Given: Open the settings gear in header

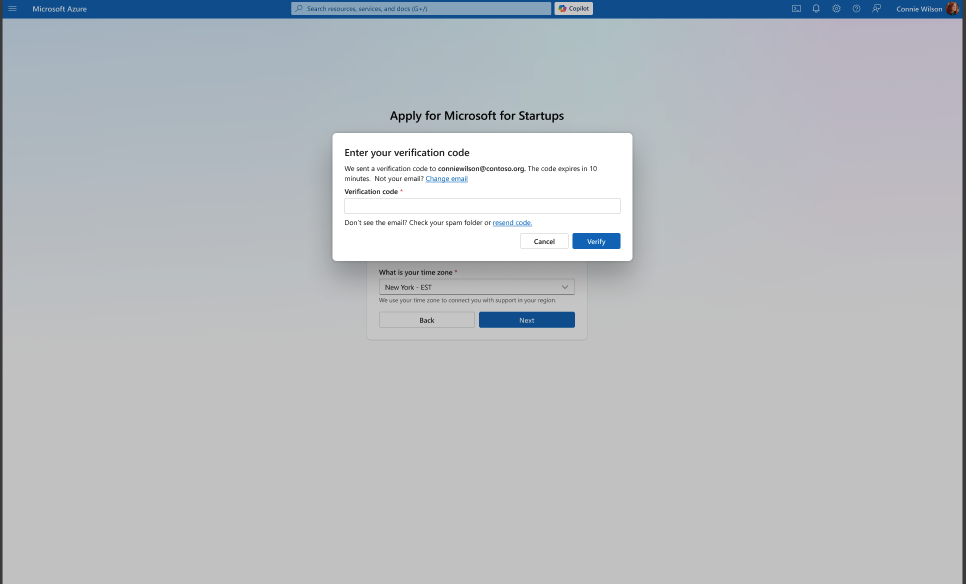Looking at the screenshot, I should (836, 9).
